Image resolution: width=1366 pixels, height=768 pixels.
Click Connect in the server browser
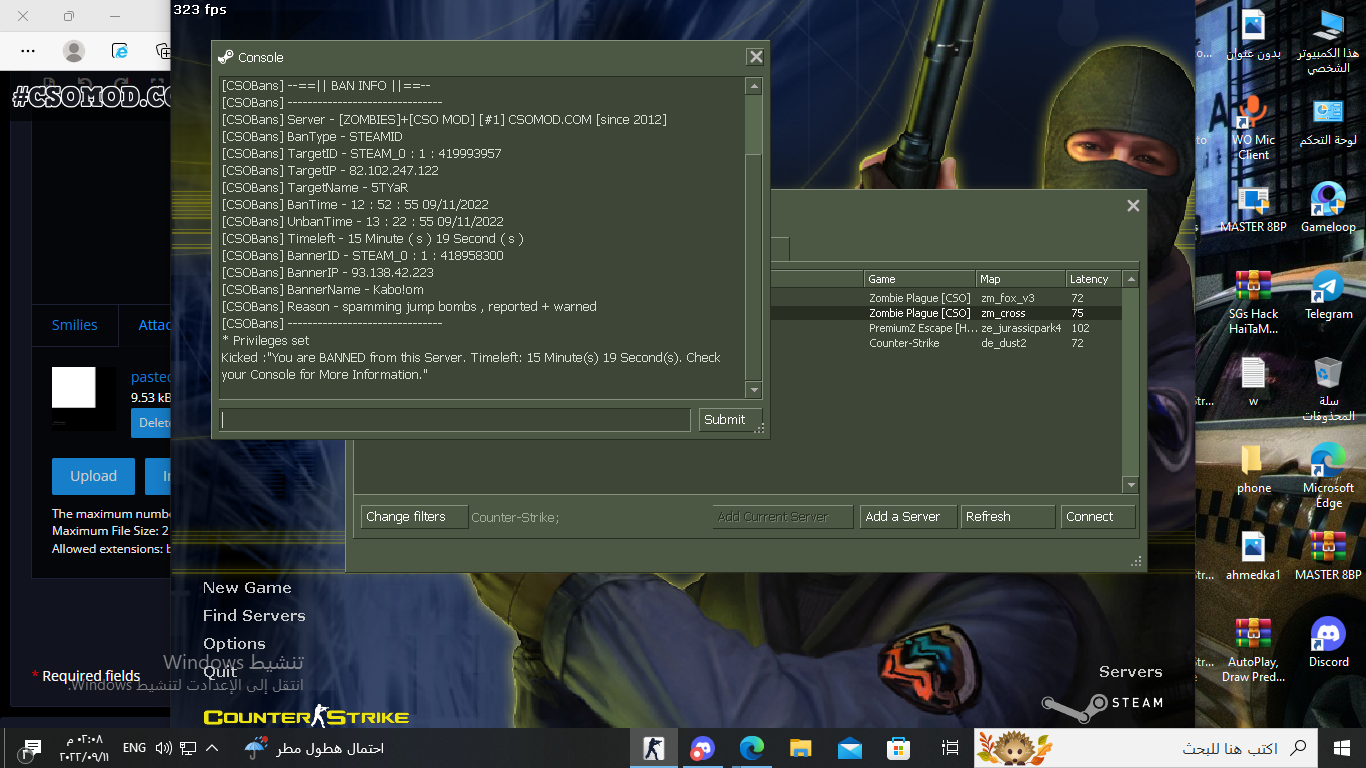tap(1098, 517)
